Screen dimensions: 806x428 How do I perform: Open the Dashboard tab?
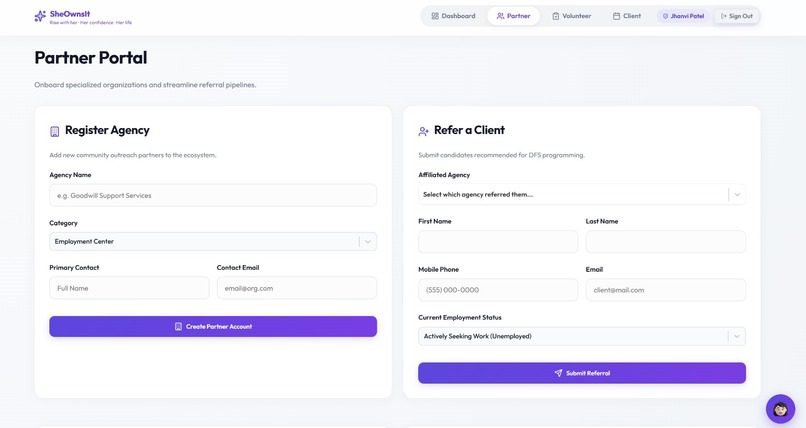point(453,16)
